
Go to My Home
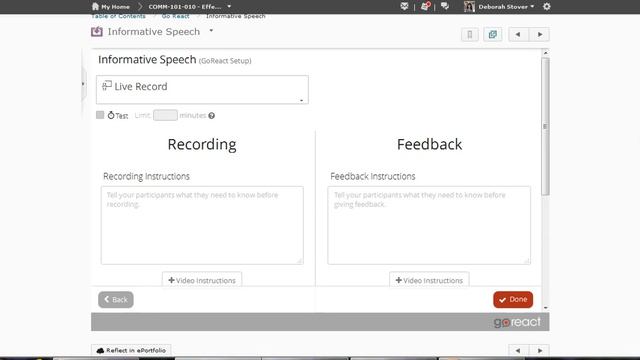(x=111, y=7)
